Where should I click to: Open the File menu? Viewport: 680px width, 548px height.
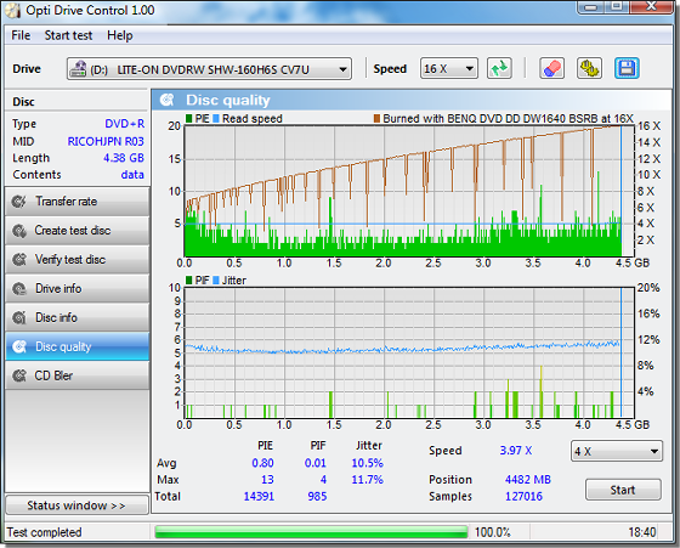click(x=21, y=36)
